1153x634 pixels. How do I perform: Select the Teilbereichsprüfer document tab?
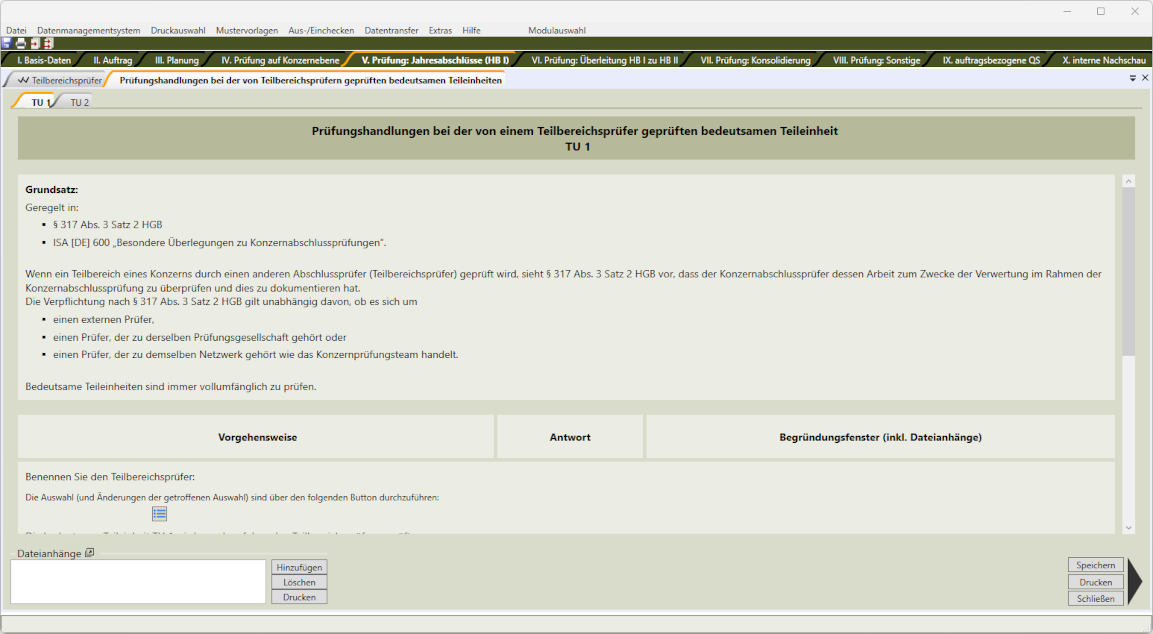pos(59,80)
